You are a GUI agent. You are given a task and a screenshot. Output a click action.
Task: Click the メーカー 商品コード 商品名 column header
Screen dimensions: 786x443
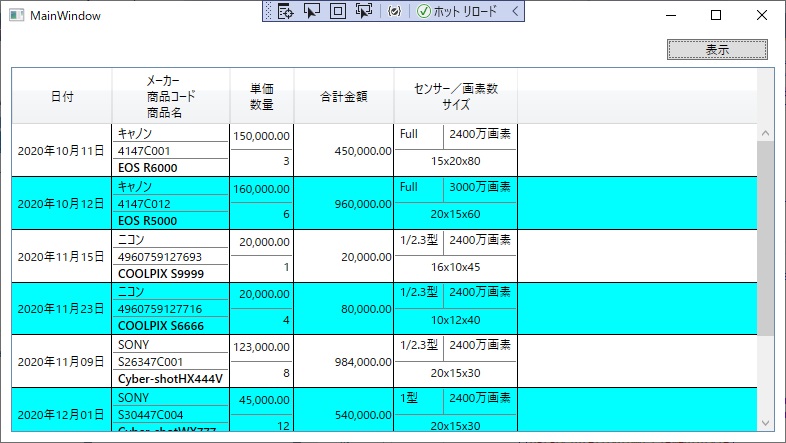171,96
